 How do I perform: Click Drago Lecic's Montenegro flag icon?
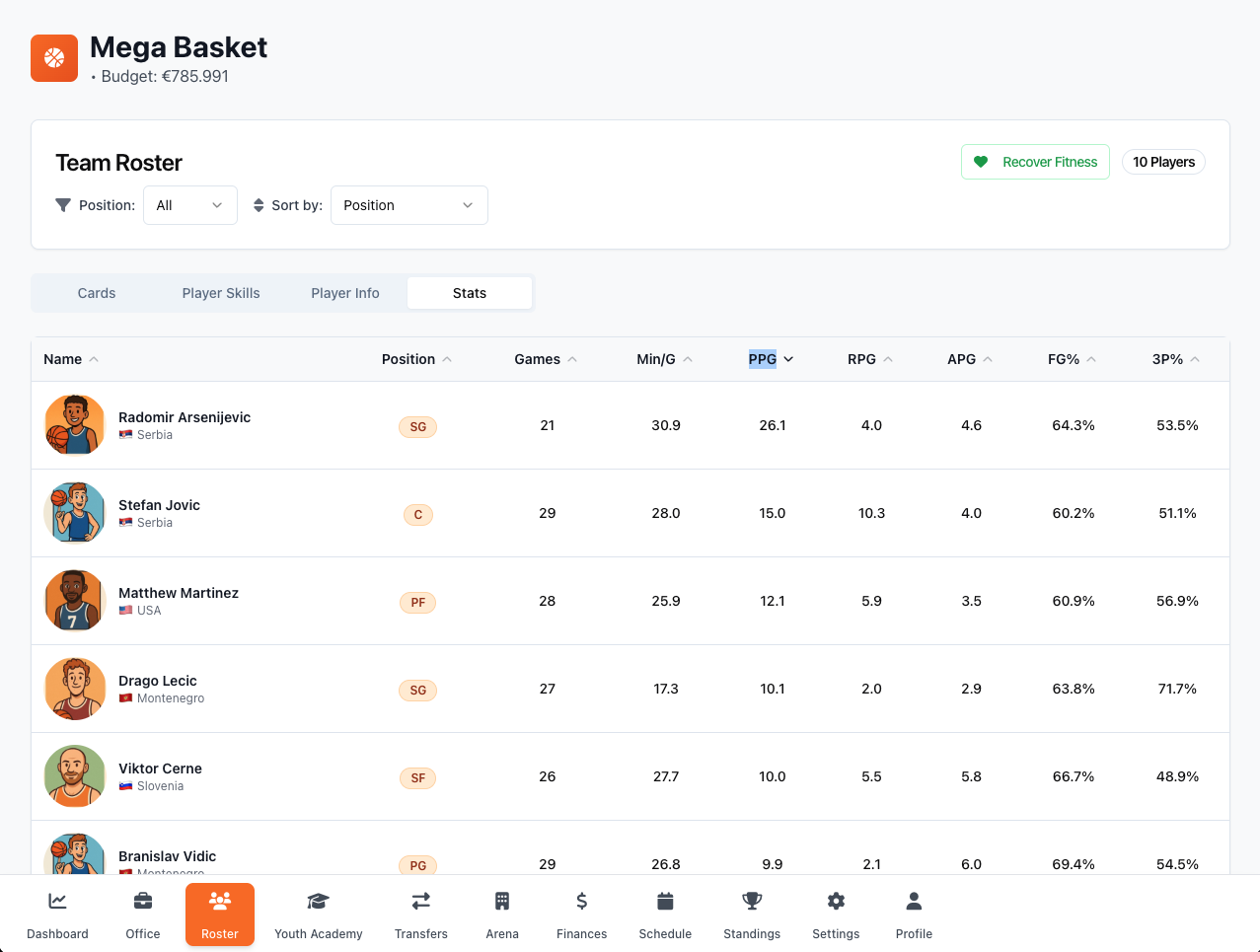[126, 698]
